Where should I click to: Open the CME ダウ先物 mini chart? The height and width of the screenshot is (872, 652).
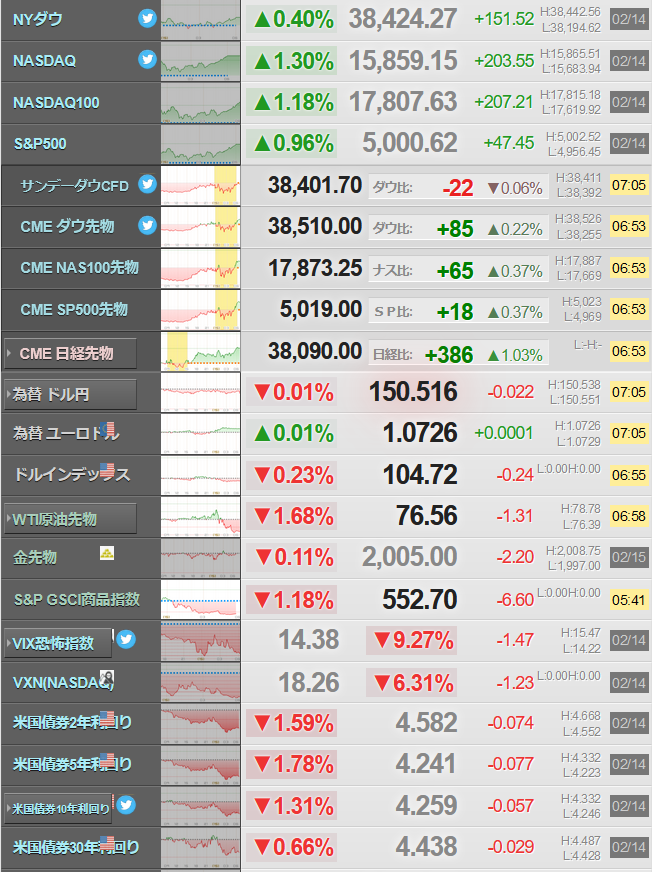click(x=201, y=227)
